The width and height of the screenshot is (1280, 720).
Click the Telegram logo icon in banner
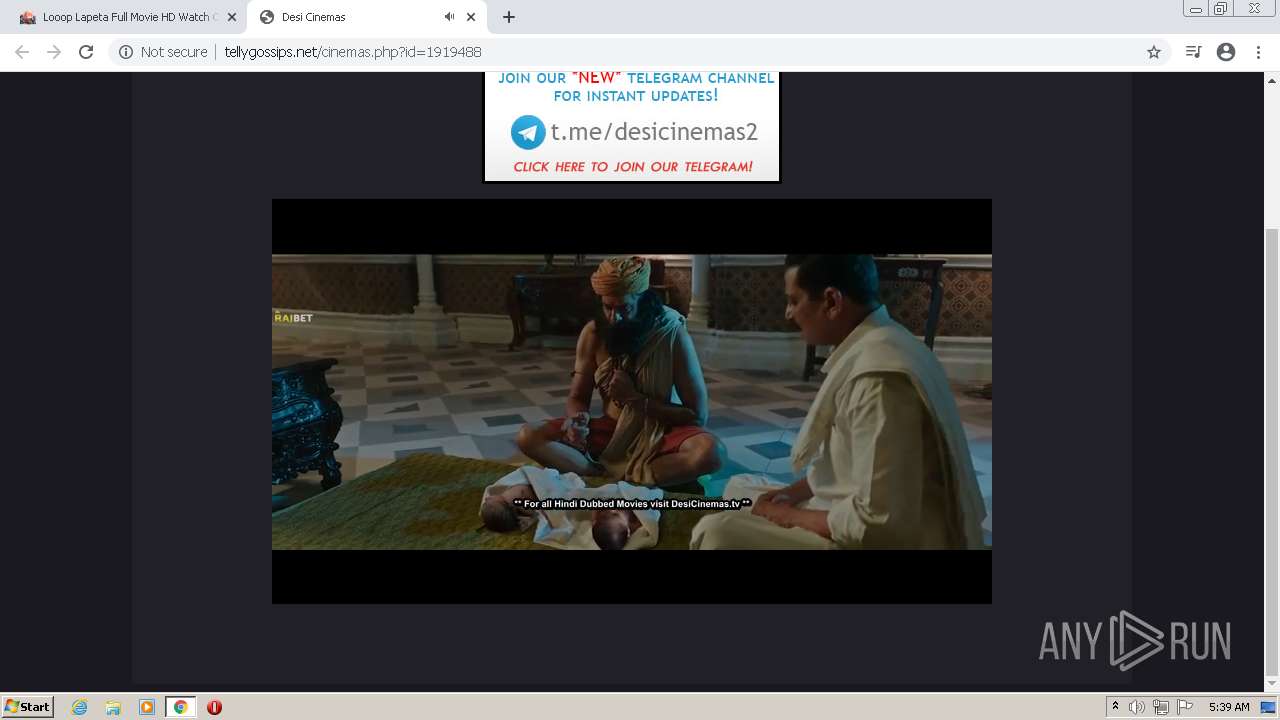528,132
